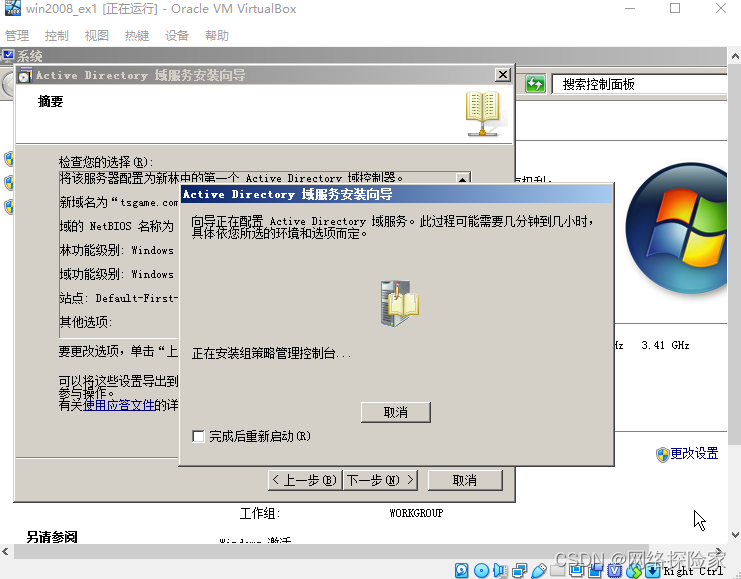This screenshot has height=579, width=741.
Task: Click the 上一步 back button
Action: click(305, 480)
